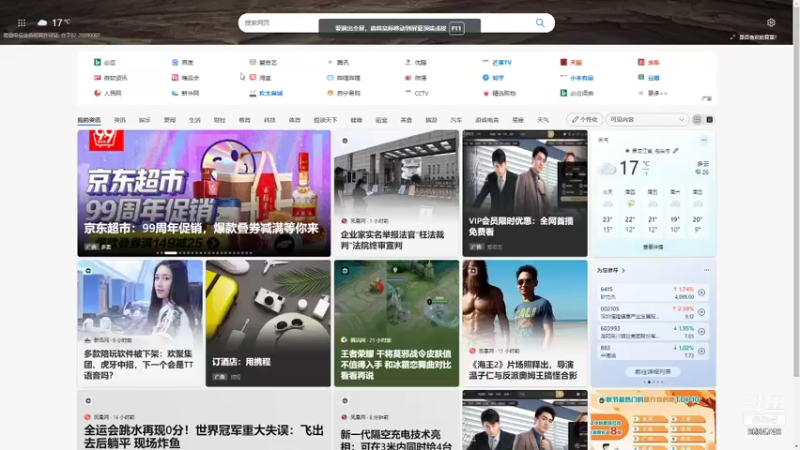Viewport: 800px width, 450px height.
Task: Open the Douban quick link
Action: 648,78
